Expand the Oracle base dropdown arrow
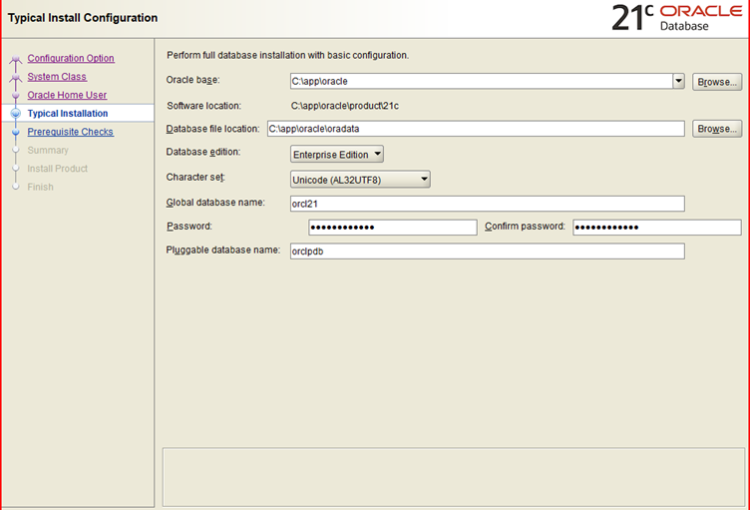Screen dimensions: 750x510 [678, 81]
